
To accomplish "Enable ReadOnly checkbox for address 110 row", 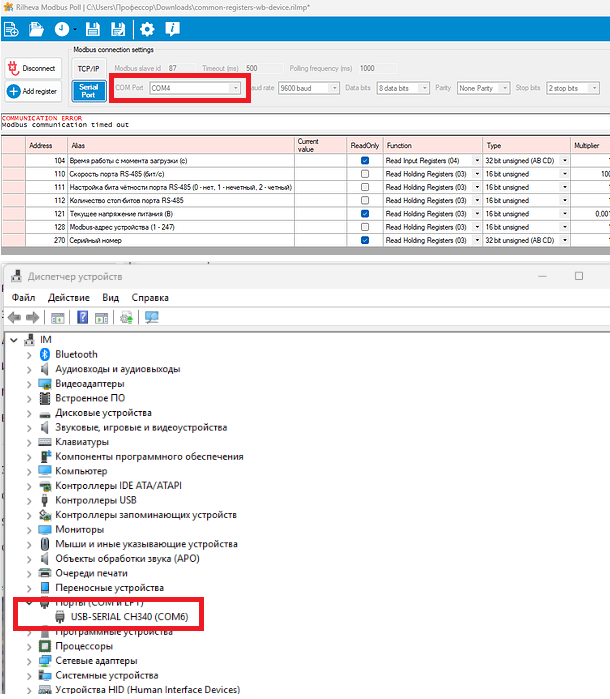I will (365, 173).
